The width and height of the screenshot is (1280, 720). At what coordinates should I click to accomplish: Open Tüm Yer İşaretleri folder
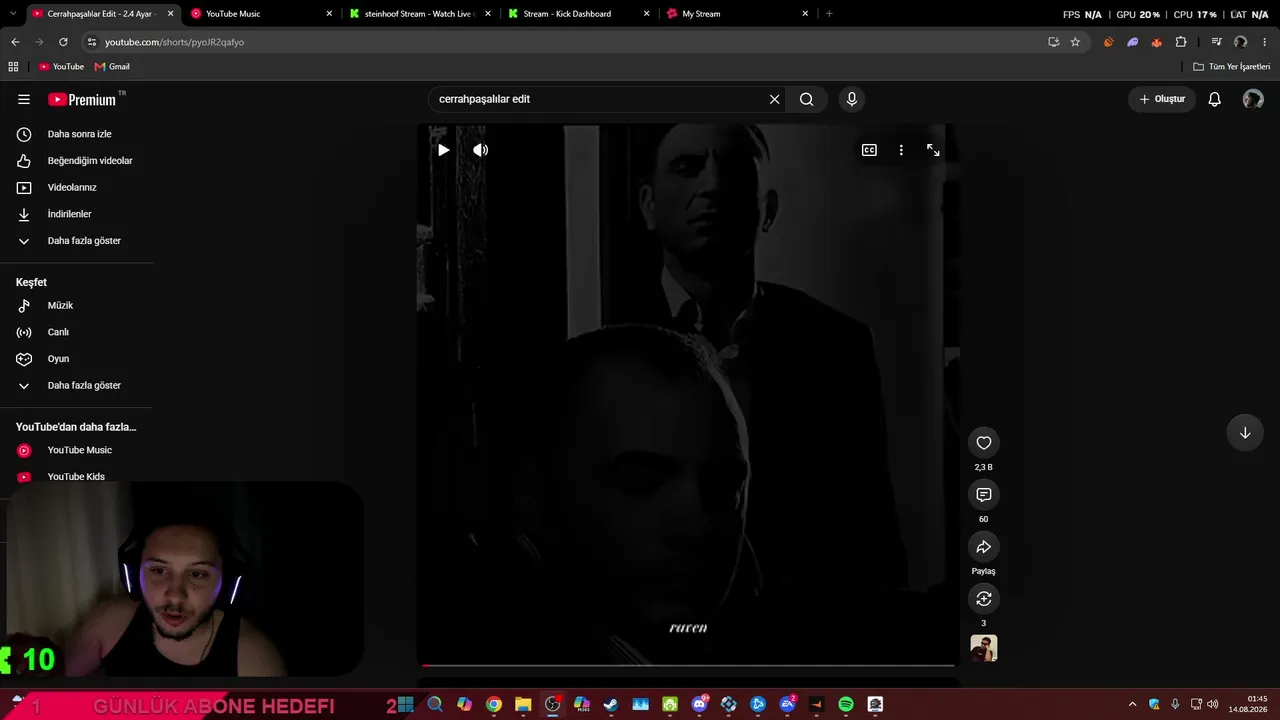(1232, 67)
